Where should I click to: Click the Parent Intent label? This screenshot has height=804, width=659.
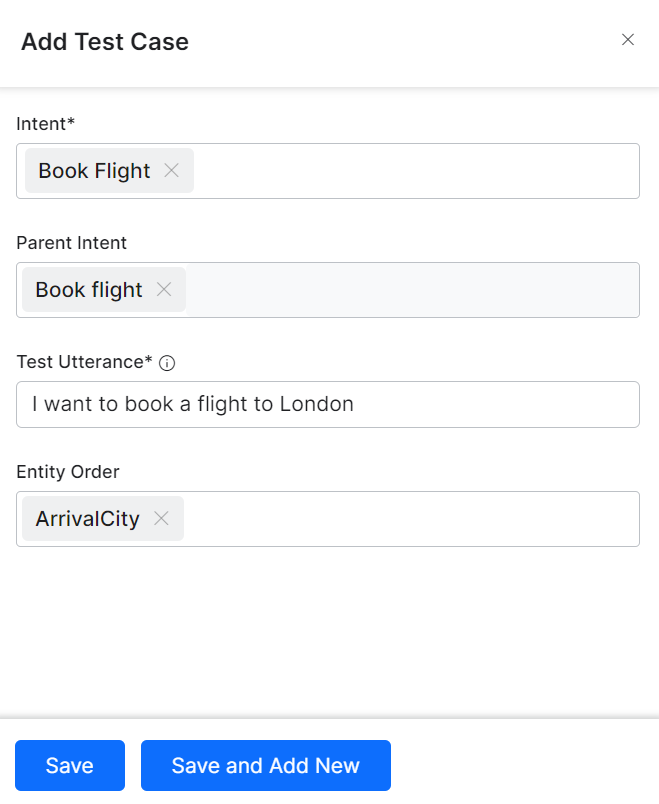pyautogui.click(x=71, y=243)
